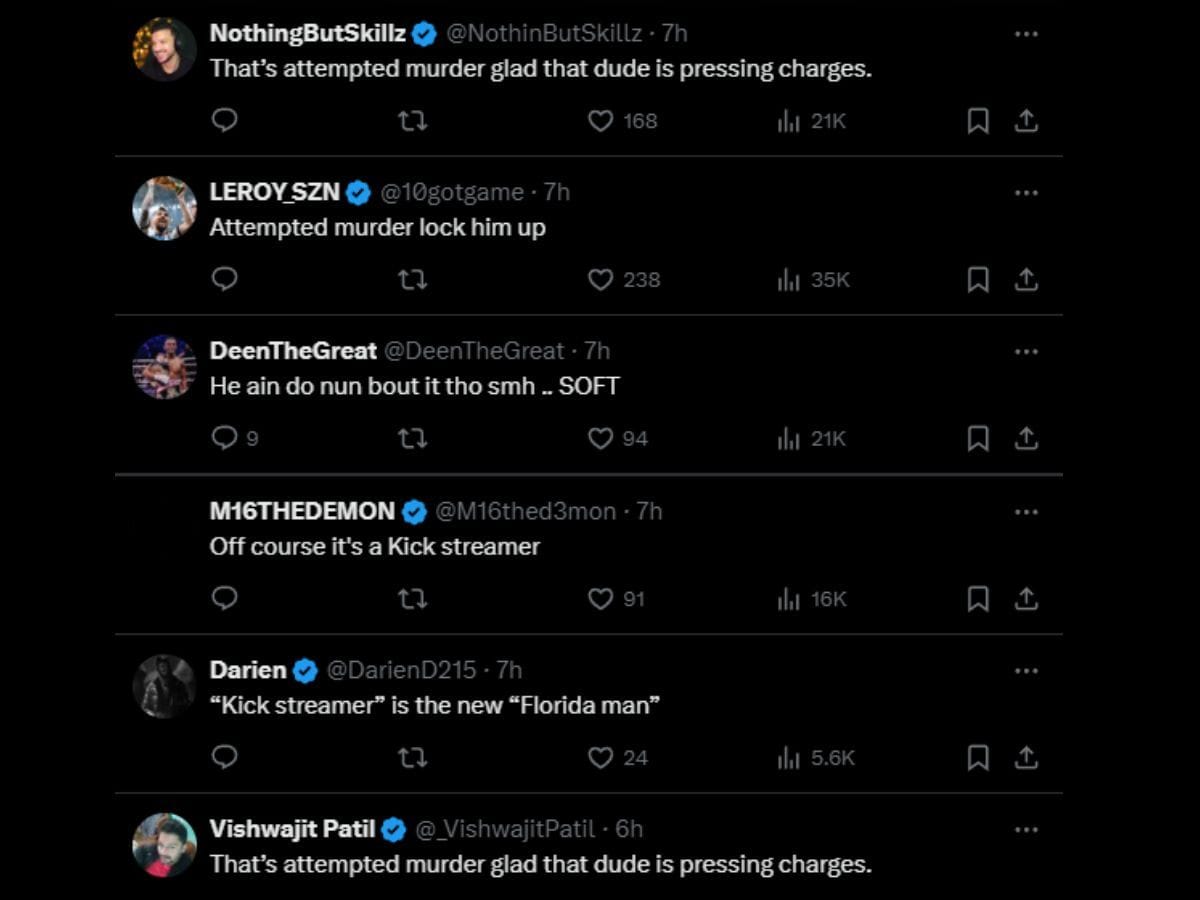Click NothingButSkillz's profile picture
This screenshot has width=1200, height=900.
164,49
